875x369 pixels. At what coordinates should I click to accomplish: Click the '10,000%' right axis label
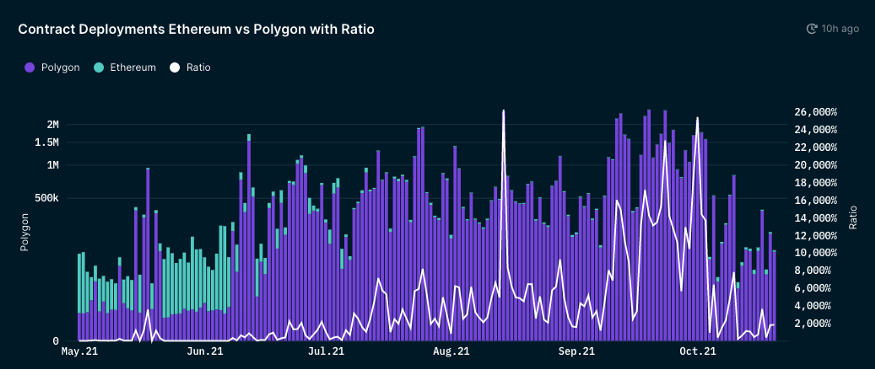[815, 253]
